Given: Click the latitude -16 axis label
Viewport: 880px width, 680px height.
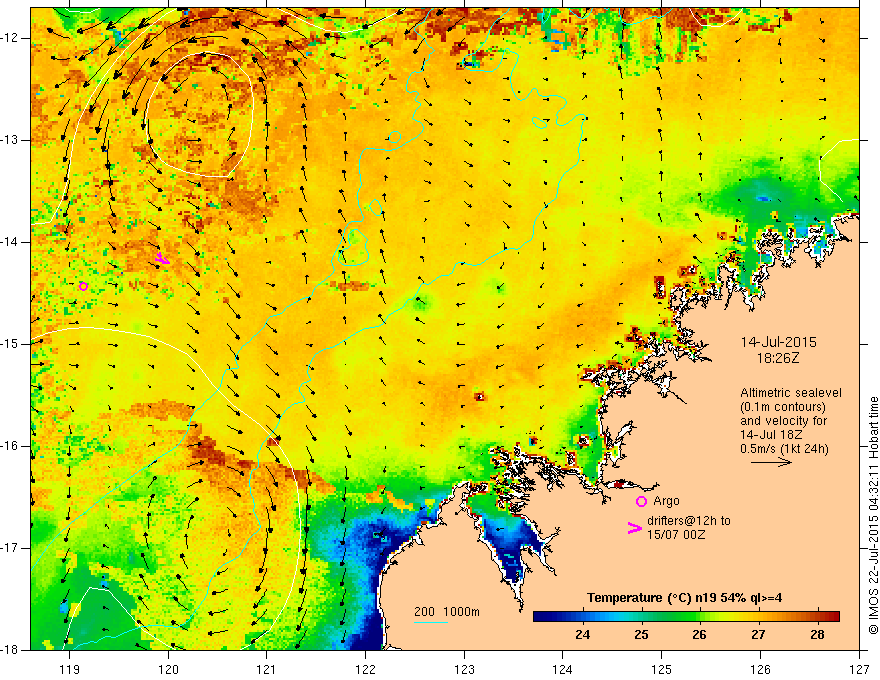Looking at the screenshot, I should [x=10, y=446].
